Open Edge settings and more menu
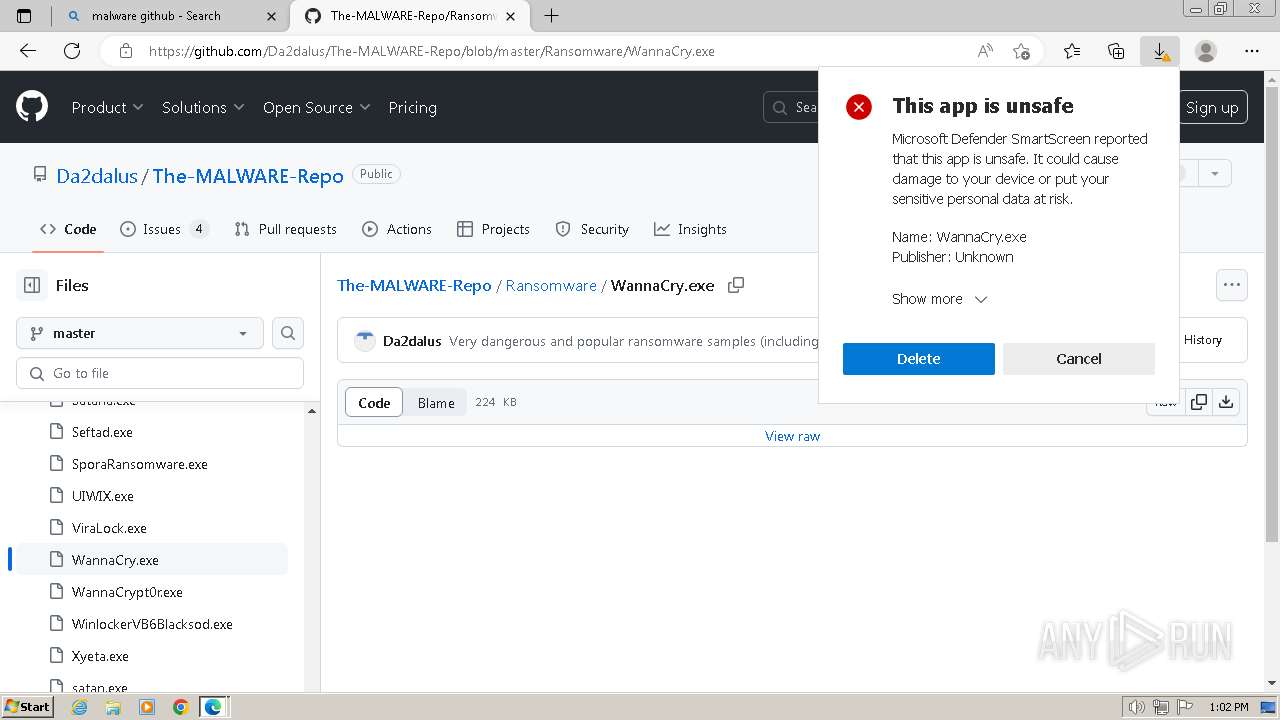 [1252, 51]
